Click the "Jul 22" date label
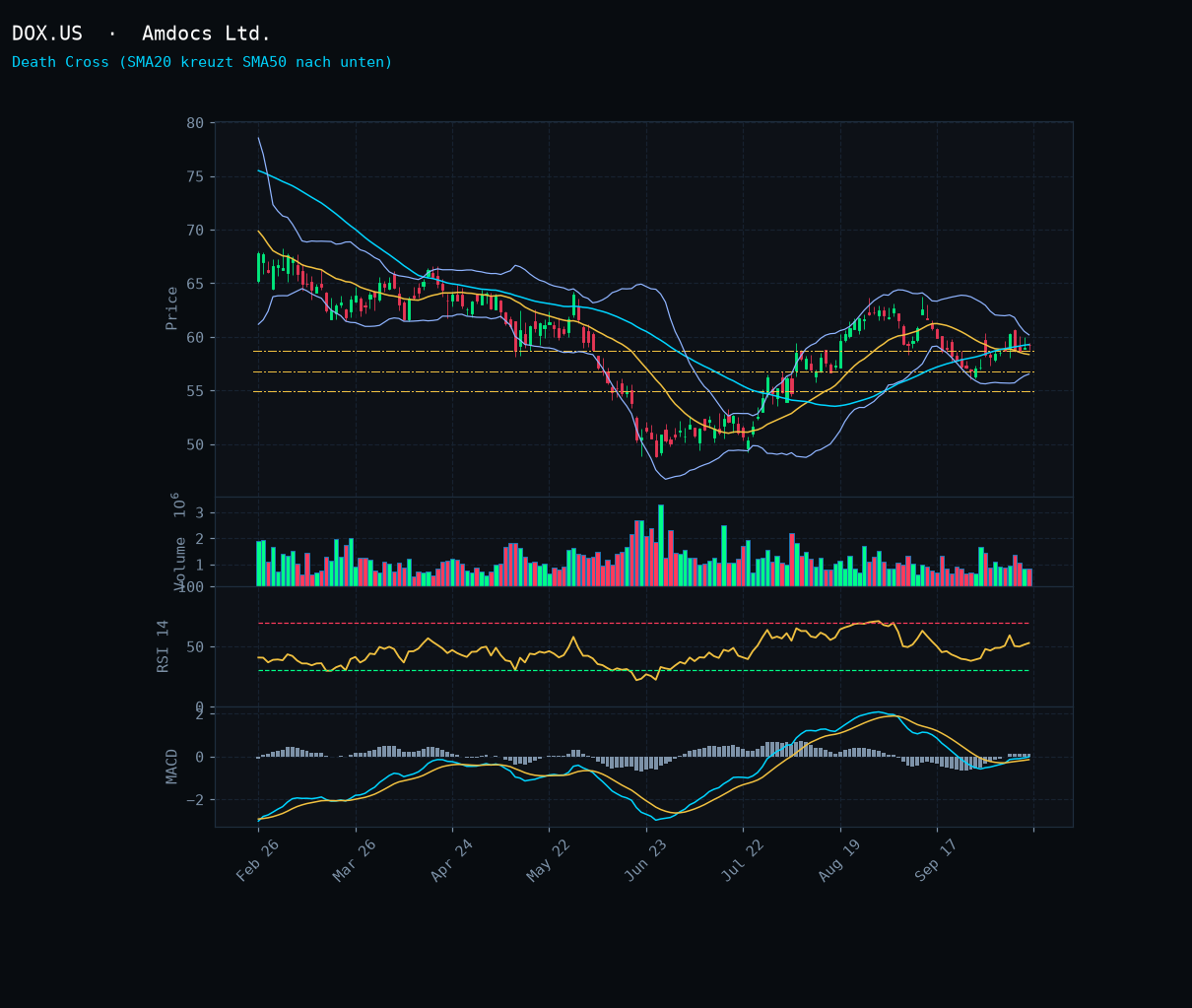1192x1008 pixels. (742, 859)
